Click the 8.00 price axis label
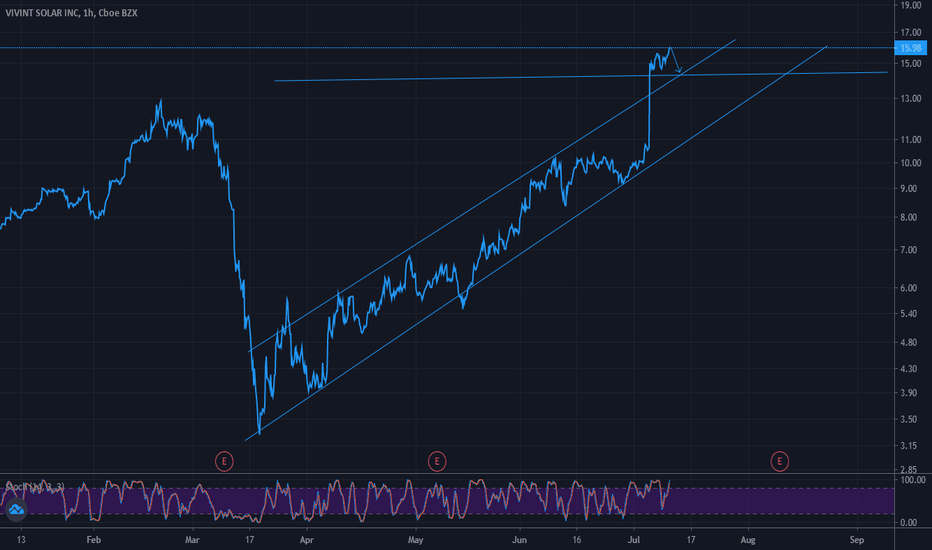Screen dimensions: 932x550 point(909,218)
